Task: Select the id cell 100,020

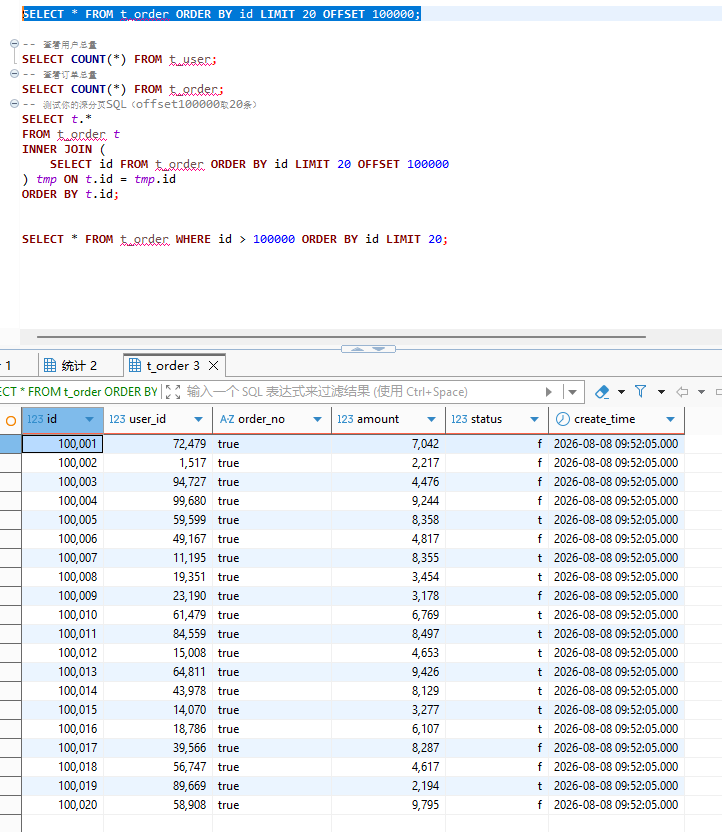Action: click(x=63, y=805)
